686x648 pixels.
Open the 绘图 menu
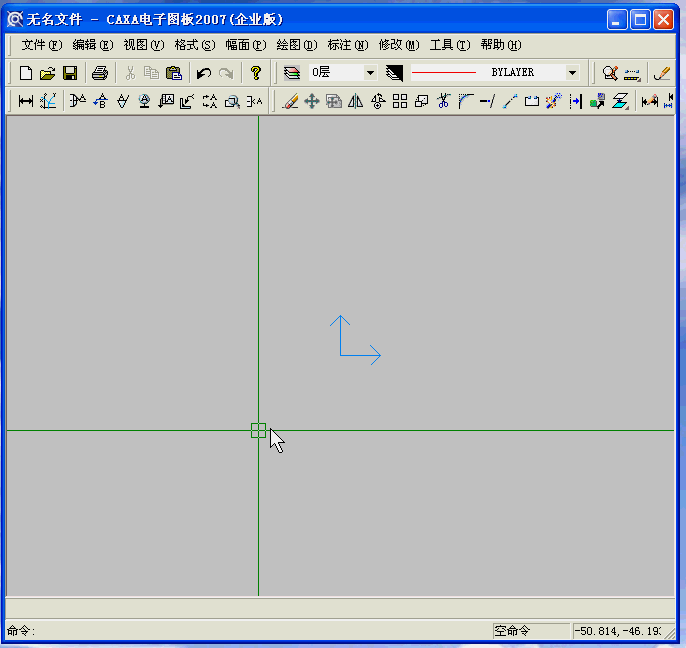coord(296,45)
